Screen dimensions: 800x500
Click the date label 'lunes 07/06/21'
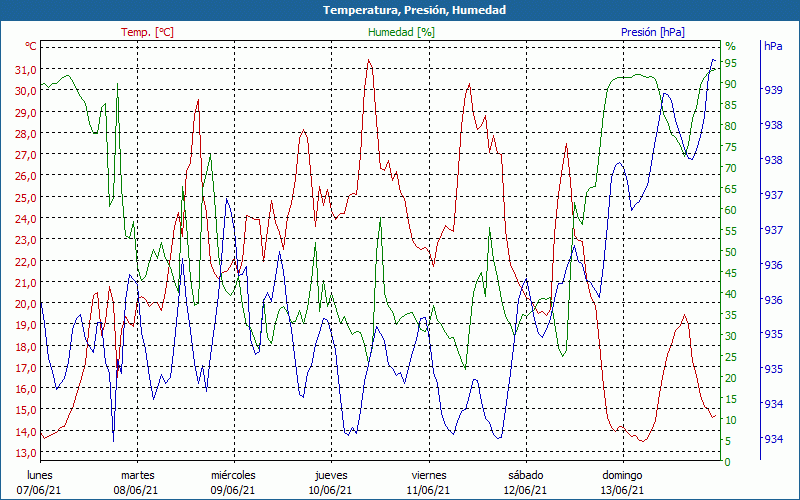[x=39, y=483]
